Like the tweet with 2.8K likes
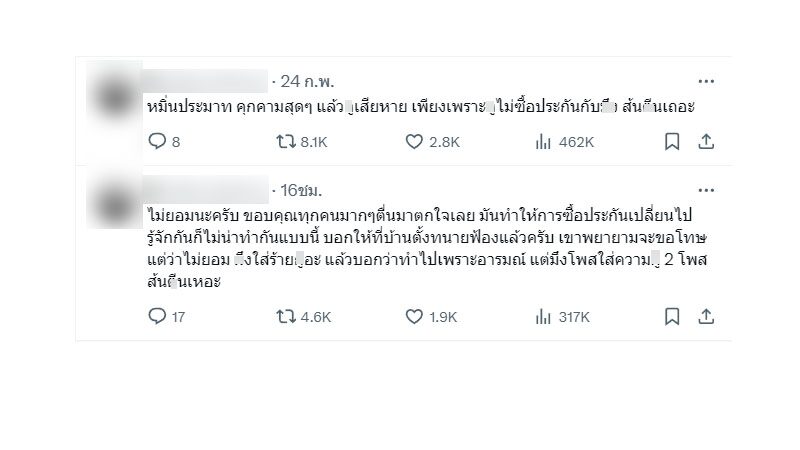The image size is (800, 450). click(x=415, y=142)
